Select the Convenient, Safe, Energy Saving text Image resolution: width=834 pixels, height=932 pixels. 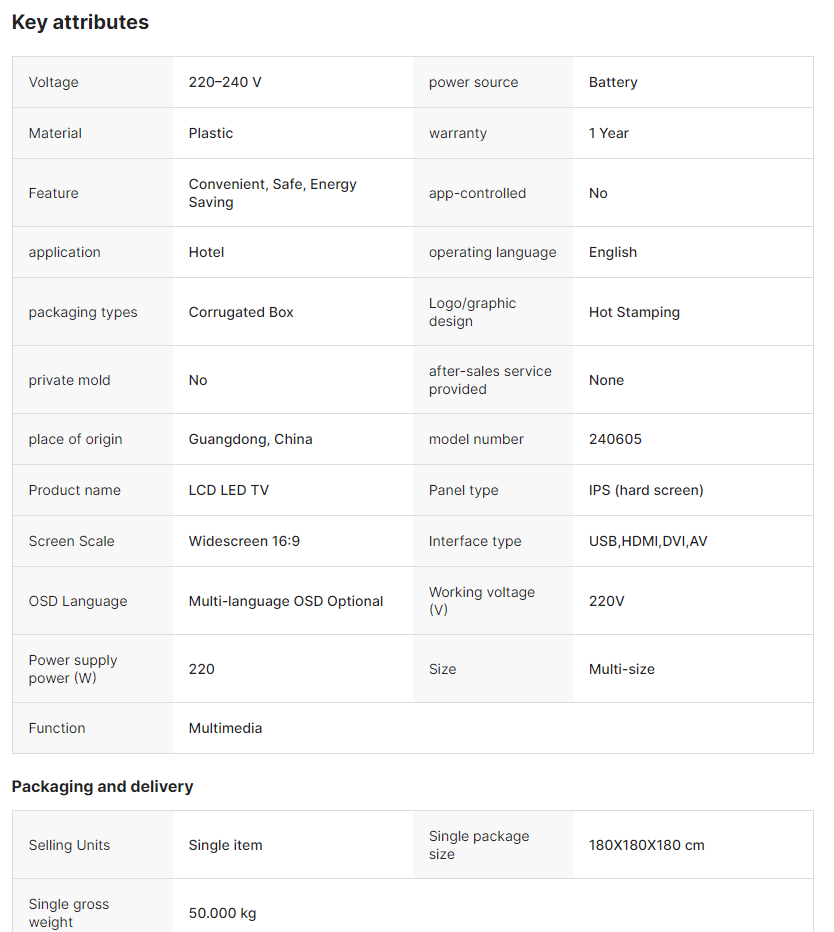pyautogui.click(x=272, y=193)
